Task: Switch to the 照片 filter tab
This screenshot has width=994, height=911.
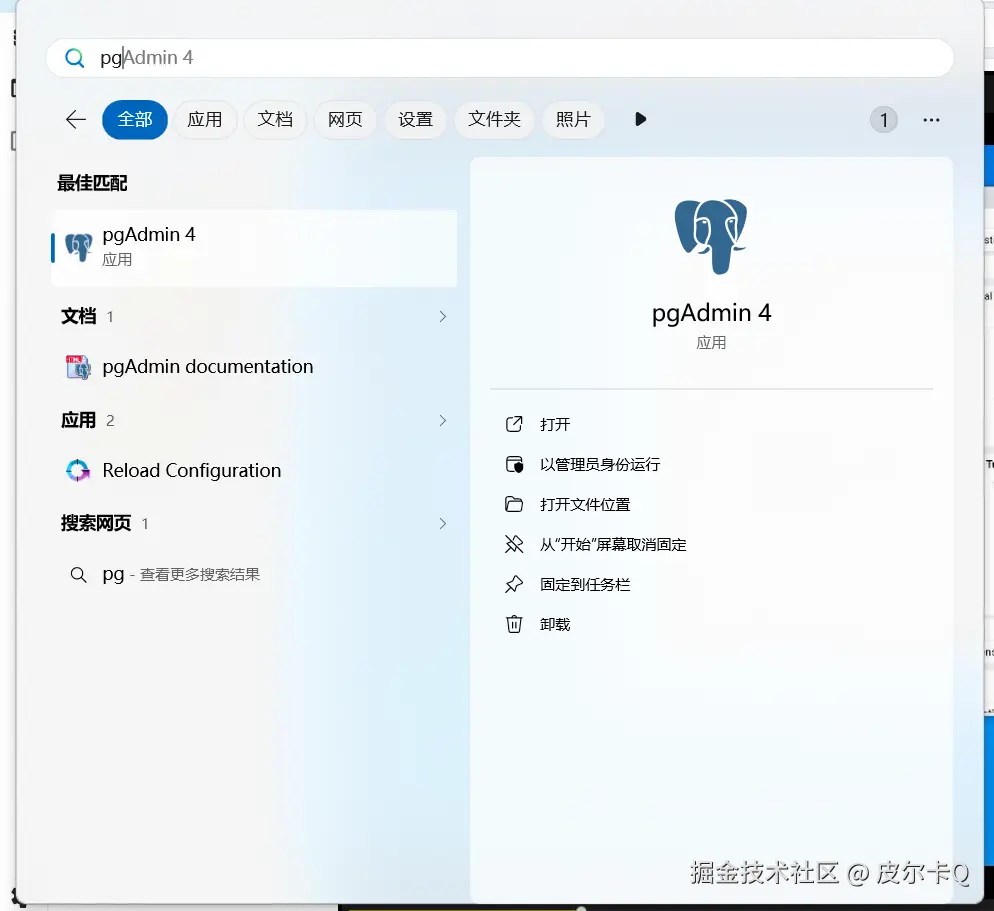Action: tap(573, 119)
